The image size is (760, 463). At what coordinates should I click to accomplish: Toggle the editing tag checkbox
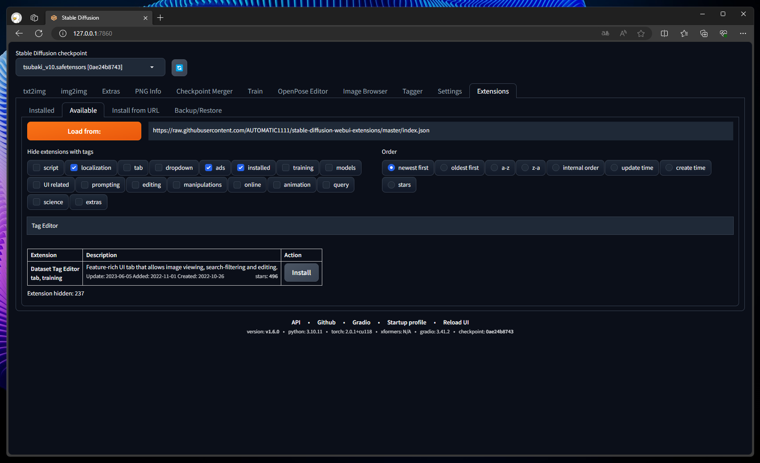(x=135, y=185)
